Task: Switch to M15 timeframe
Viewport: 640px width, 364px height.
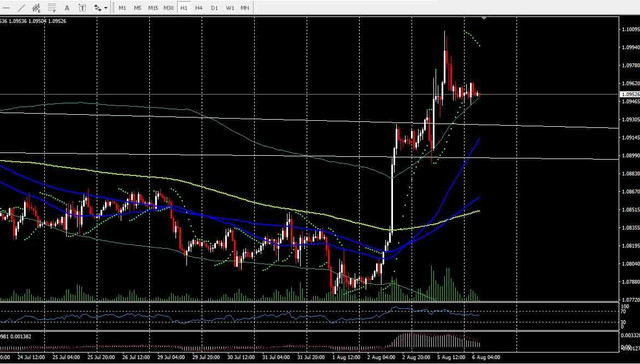Action: click(153, 8)
